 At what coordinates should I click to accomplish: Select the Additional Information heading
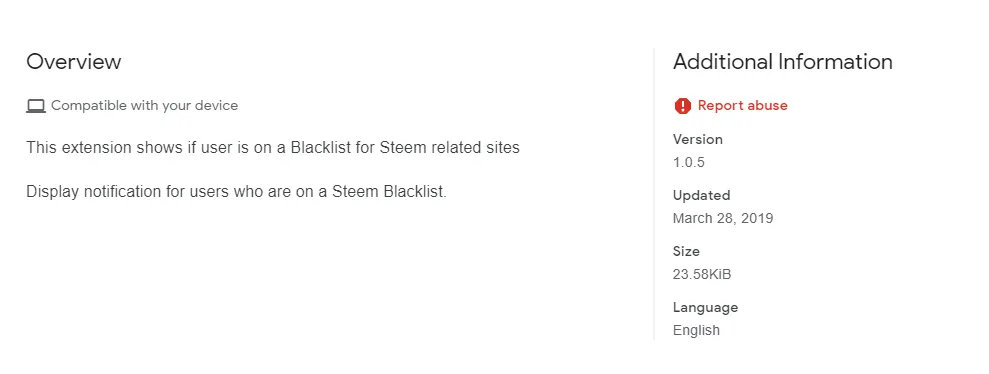(783, 62)
